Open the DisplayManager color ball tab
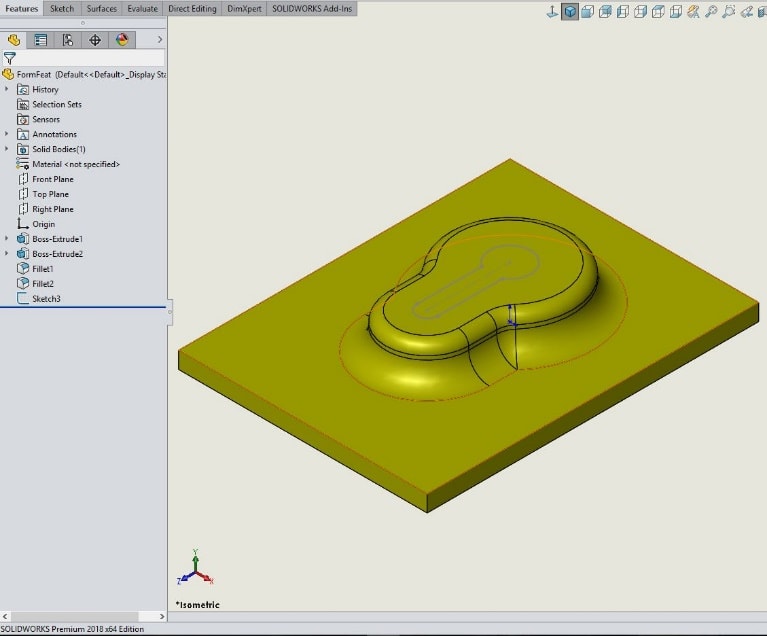 pyautogui.click(x=122, y=40)
